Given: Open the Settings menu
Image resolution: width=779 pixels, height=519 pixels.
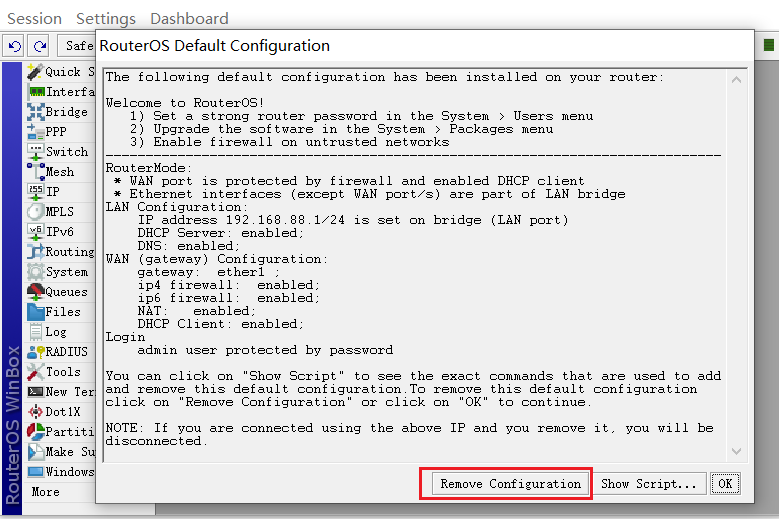Looking at the screenshot, I should pos(106,19).
